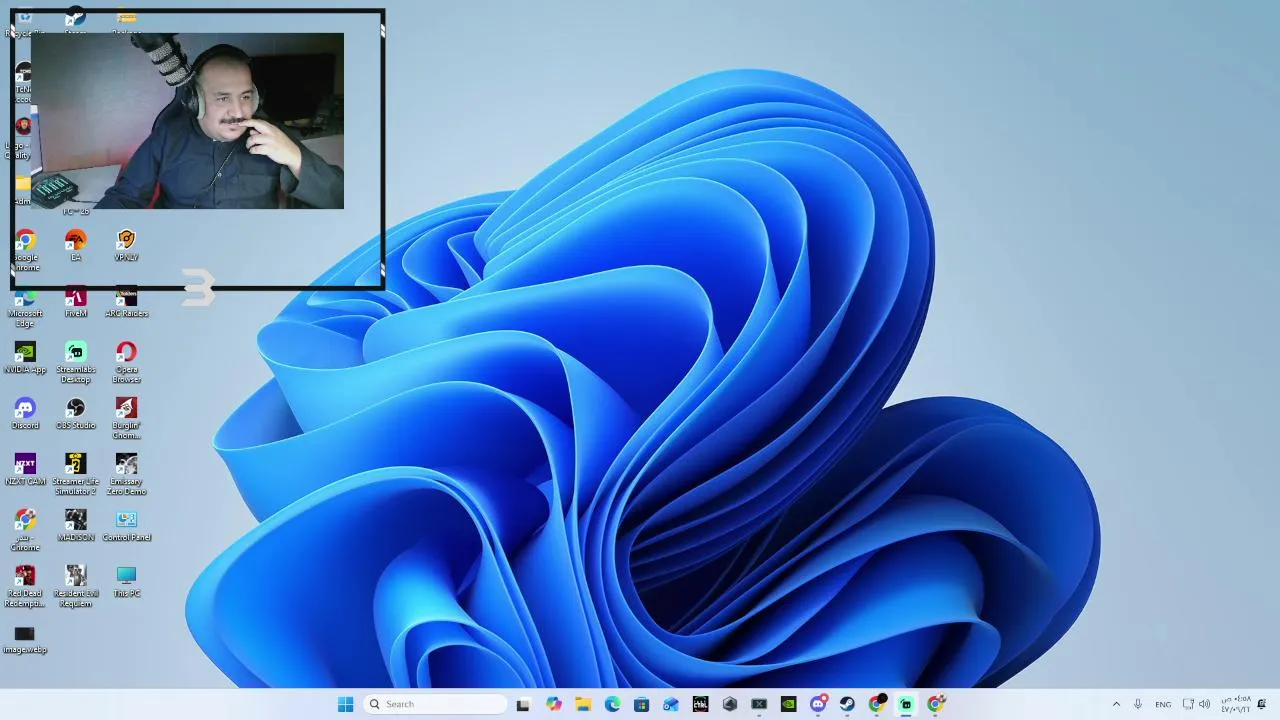Viewport: 1280px width, 720px height.
Task: Select Opera Browser desktop shortcut
Action: click(126, 362)
